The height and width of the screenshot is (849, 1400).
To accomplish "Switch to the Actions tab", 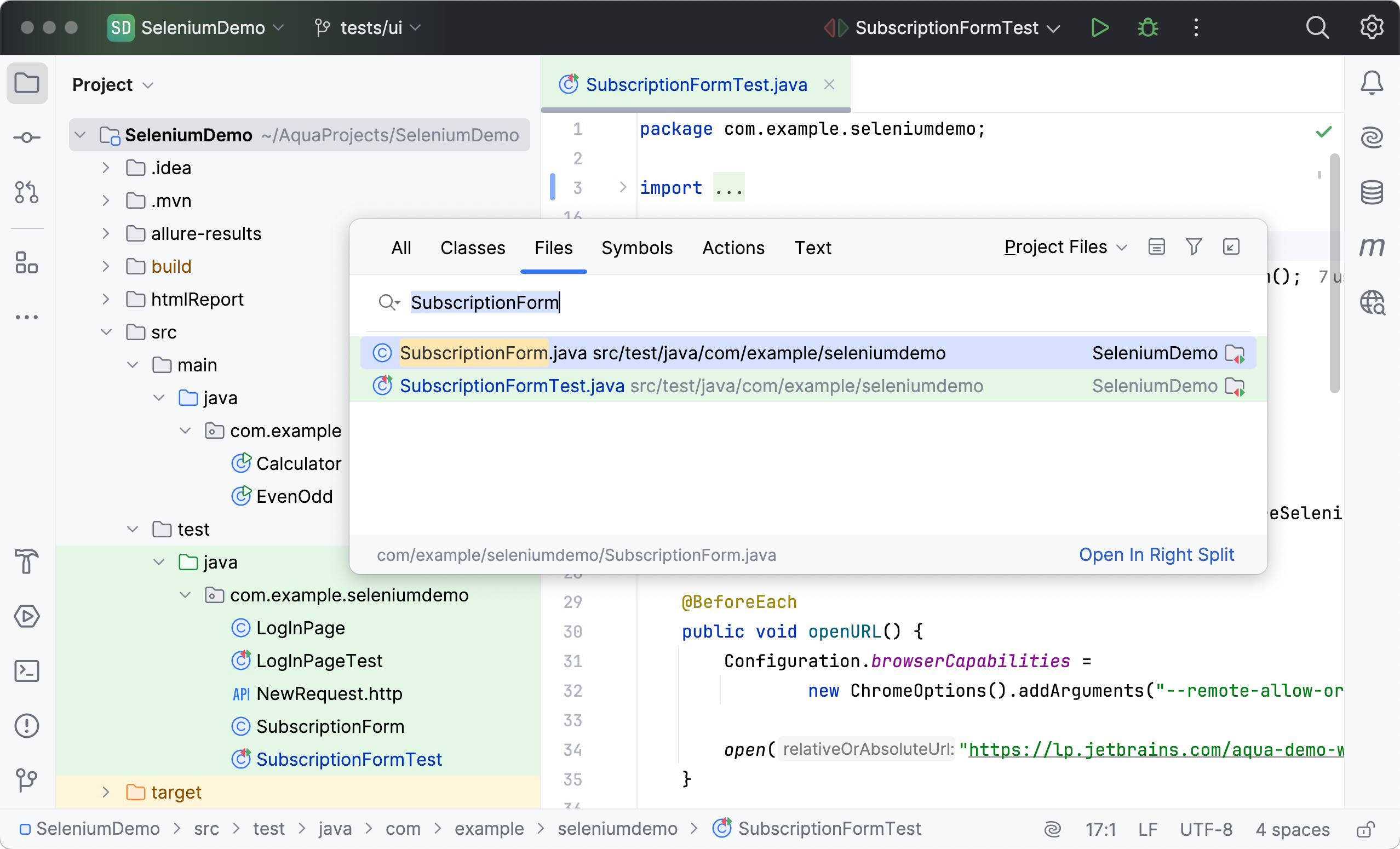I will click(x=733, y=248).
